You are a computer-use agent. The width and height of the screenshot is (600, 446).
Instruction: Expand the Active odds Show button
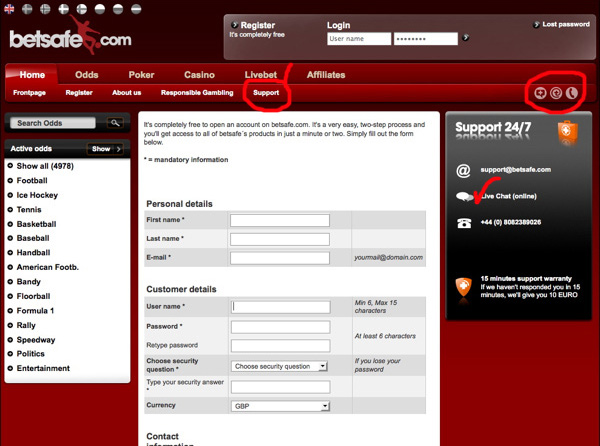(106, 149)
